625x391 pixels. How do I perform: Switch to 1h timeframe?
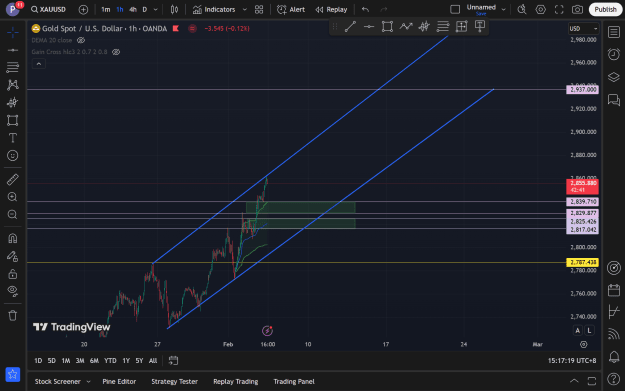point(120,9)
